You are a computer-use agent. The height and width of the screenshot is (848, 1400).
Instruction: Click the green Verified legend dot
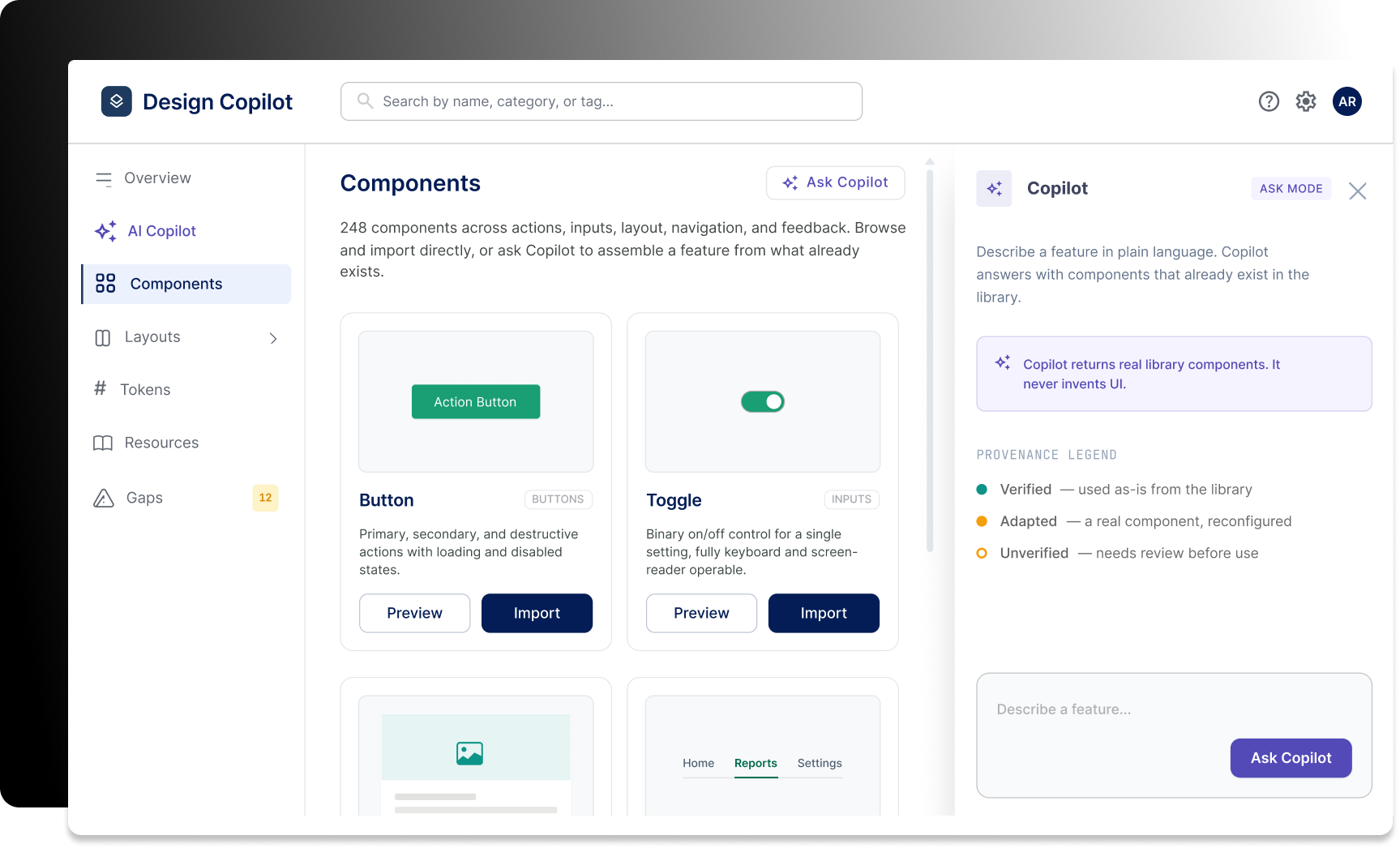(982, 489)
